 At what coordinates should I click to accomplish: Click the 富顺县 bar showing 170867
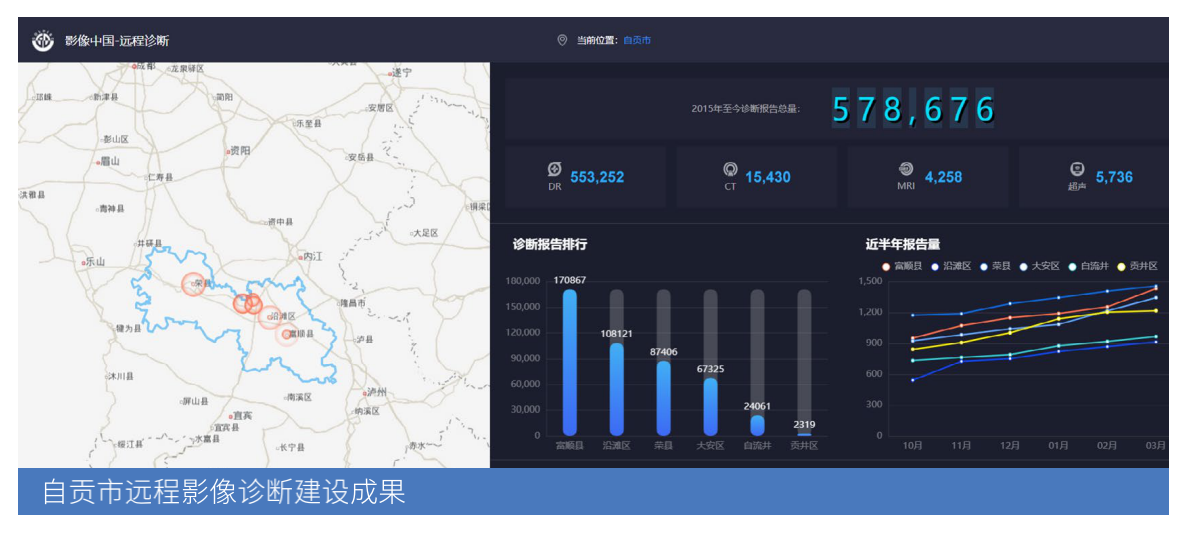(x=569, y=362)
